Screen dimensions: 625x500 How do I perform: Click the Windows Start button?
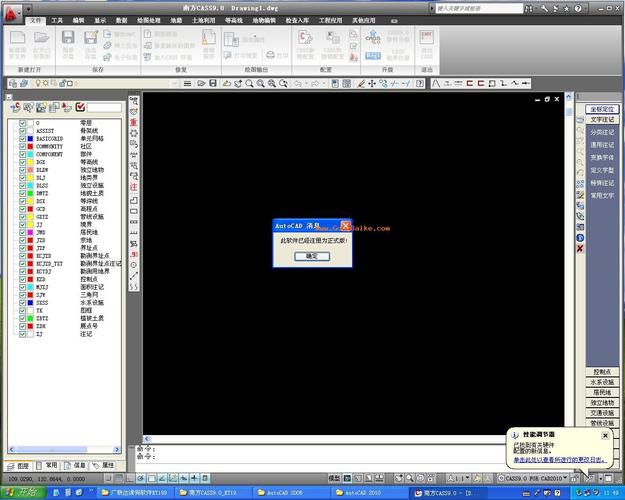point(21,493)
